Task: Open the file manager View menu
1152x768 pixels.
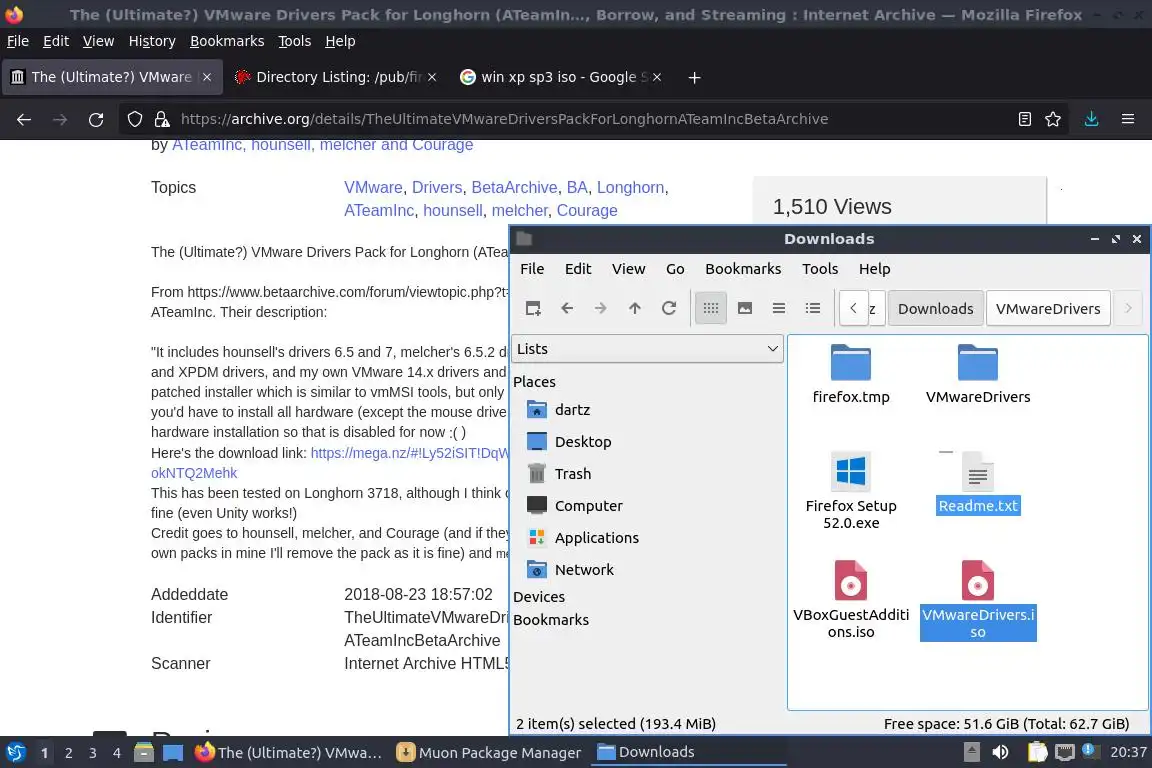Action: (628, 269)
